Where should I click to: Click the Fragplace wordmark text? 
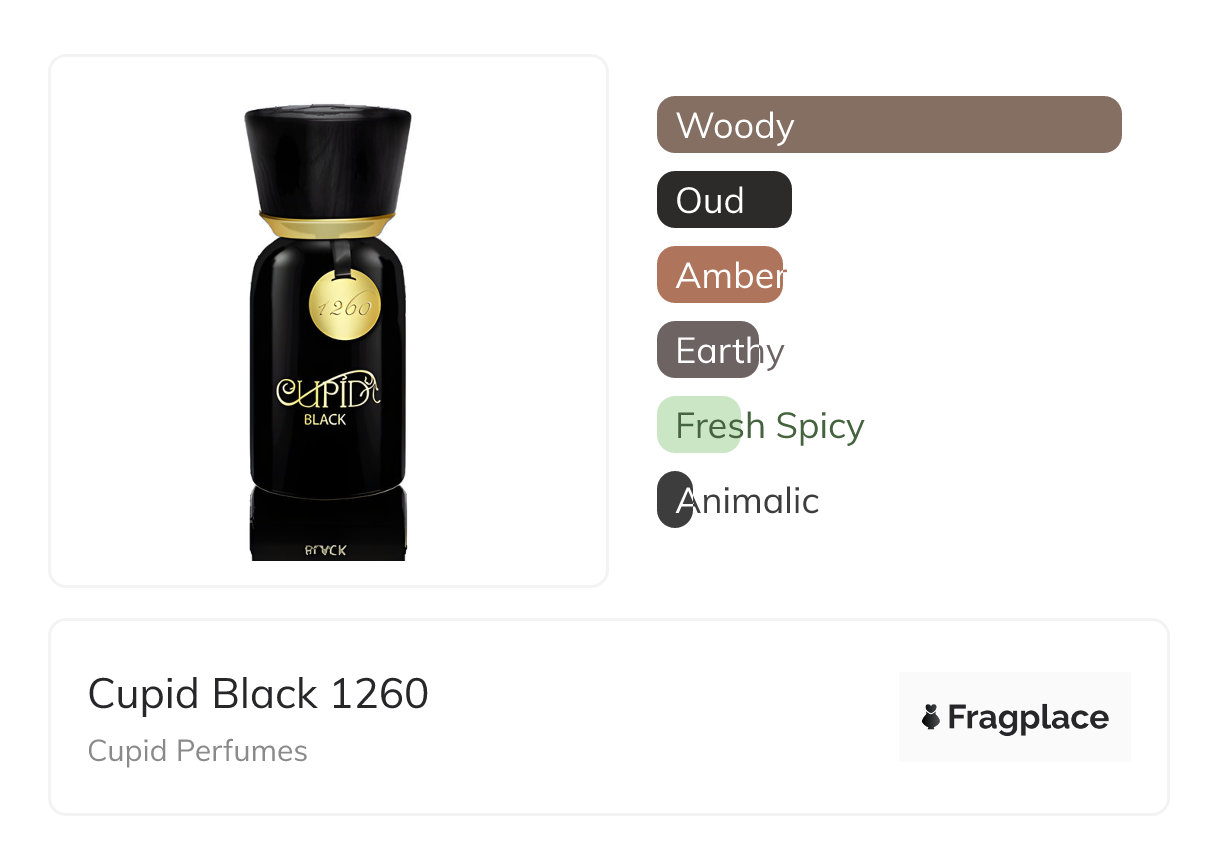pyautogui.click(x=1028, y=717)
